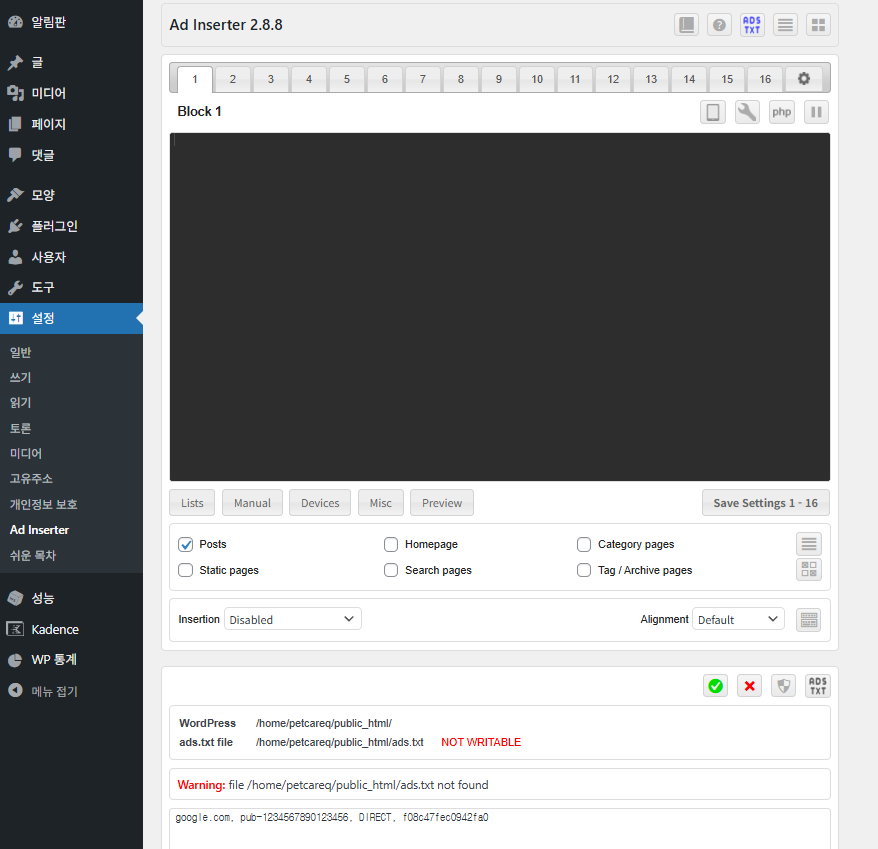Click the green checkmark save icon

(x=715, y=685)
